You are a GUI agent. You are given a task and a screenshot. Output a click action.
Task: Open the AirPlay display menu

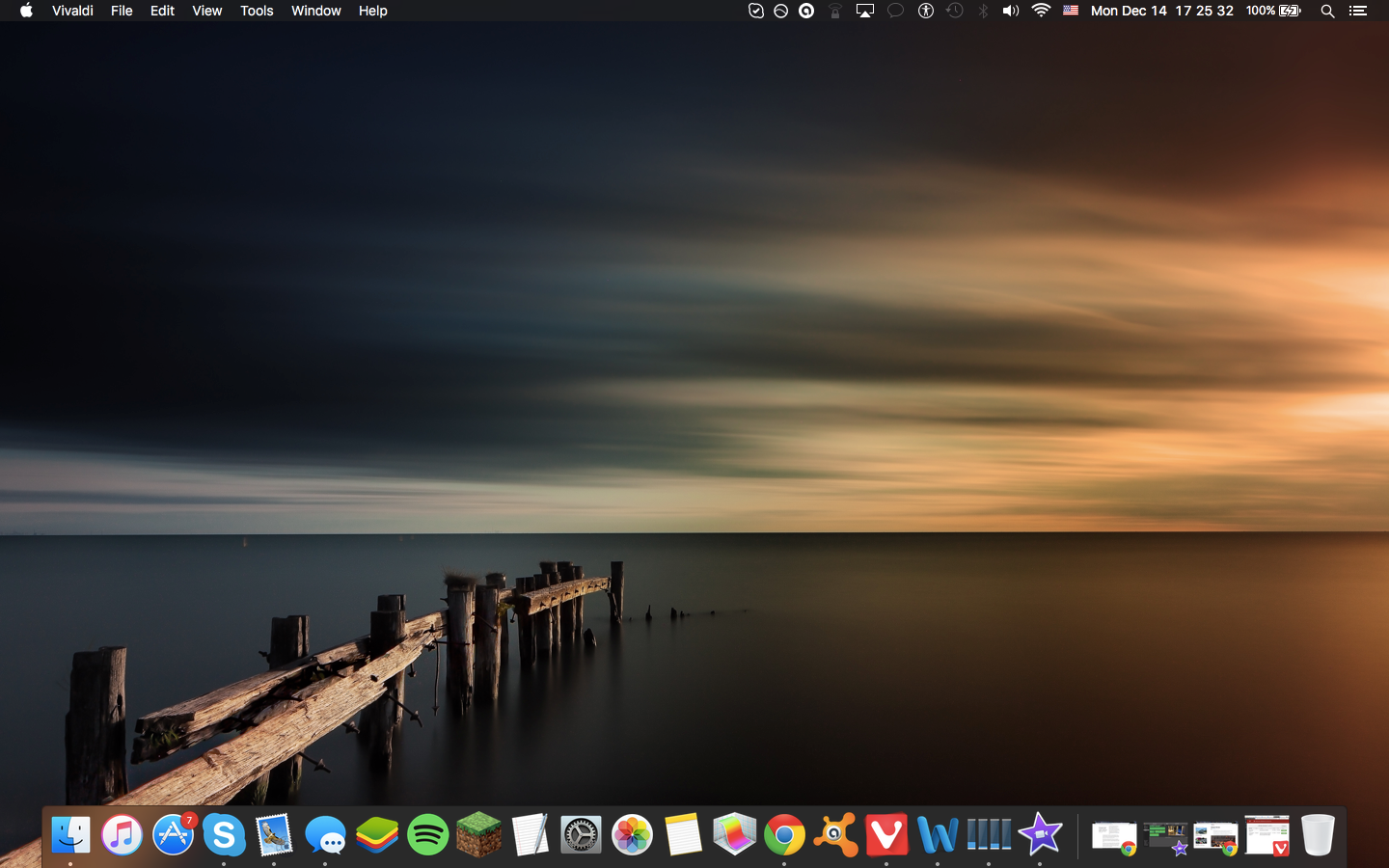coord(865,11)
